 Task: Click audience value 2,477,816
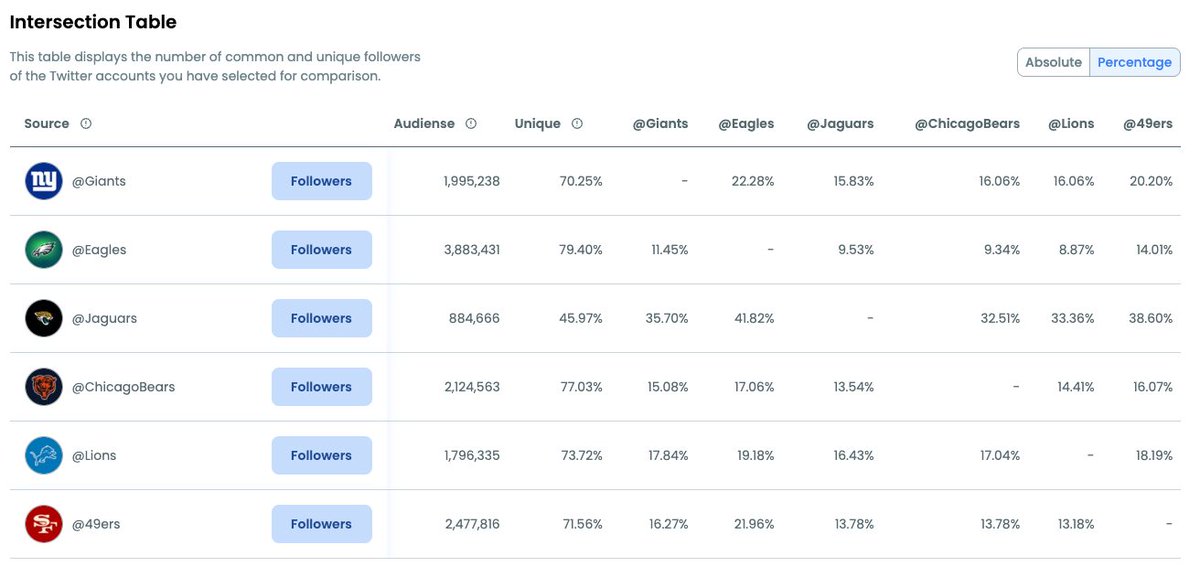[472, 524]
